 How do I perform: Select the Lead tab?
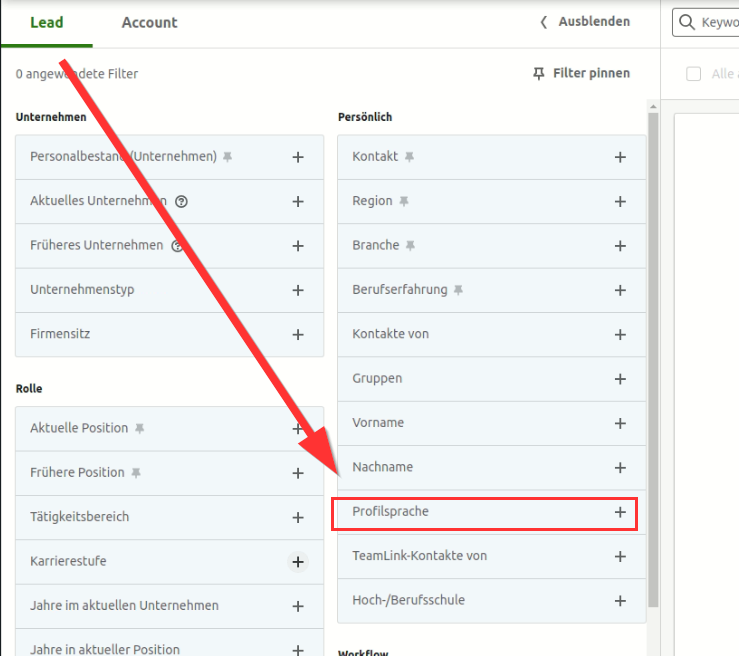pos(46,22)
